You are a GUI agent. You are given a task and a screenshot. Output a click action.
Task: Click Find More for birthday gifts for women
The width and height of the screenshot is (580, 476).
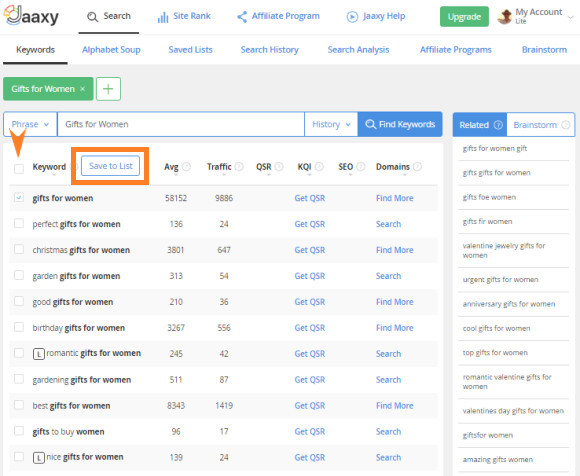pyautogui.click(x=395, y=328)
